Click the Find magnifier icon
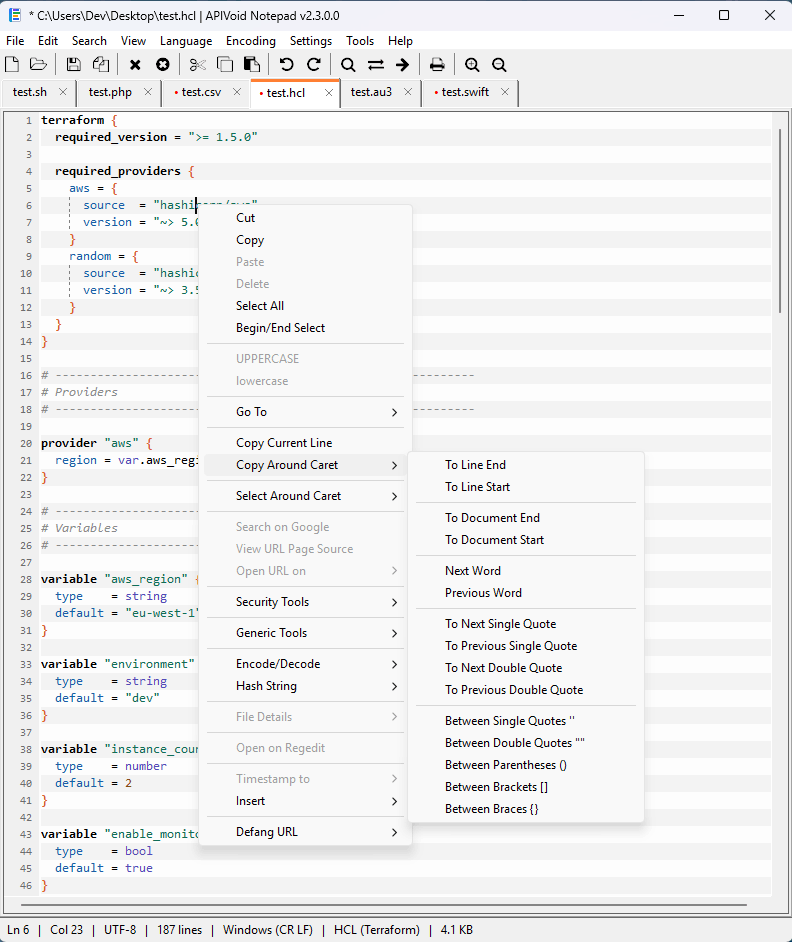792x942 pixels. pyautogui.click(x=348, y=64)
